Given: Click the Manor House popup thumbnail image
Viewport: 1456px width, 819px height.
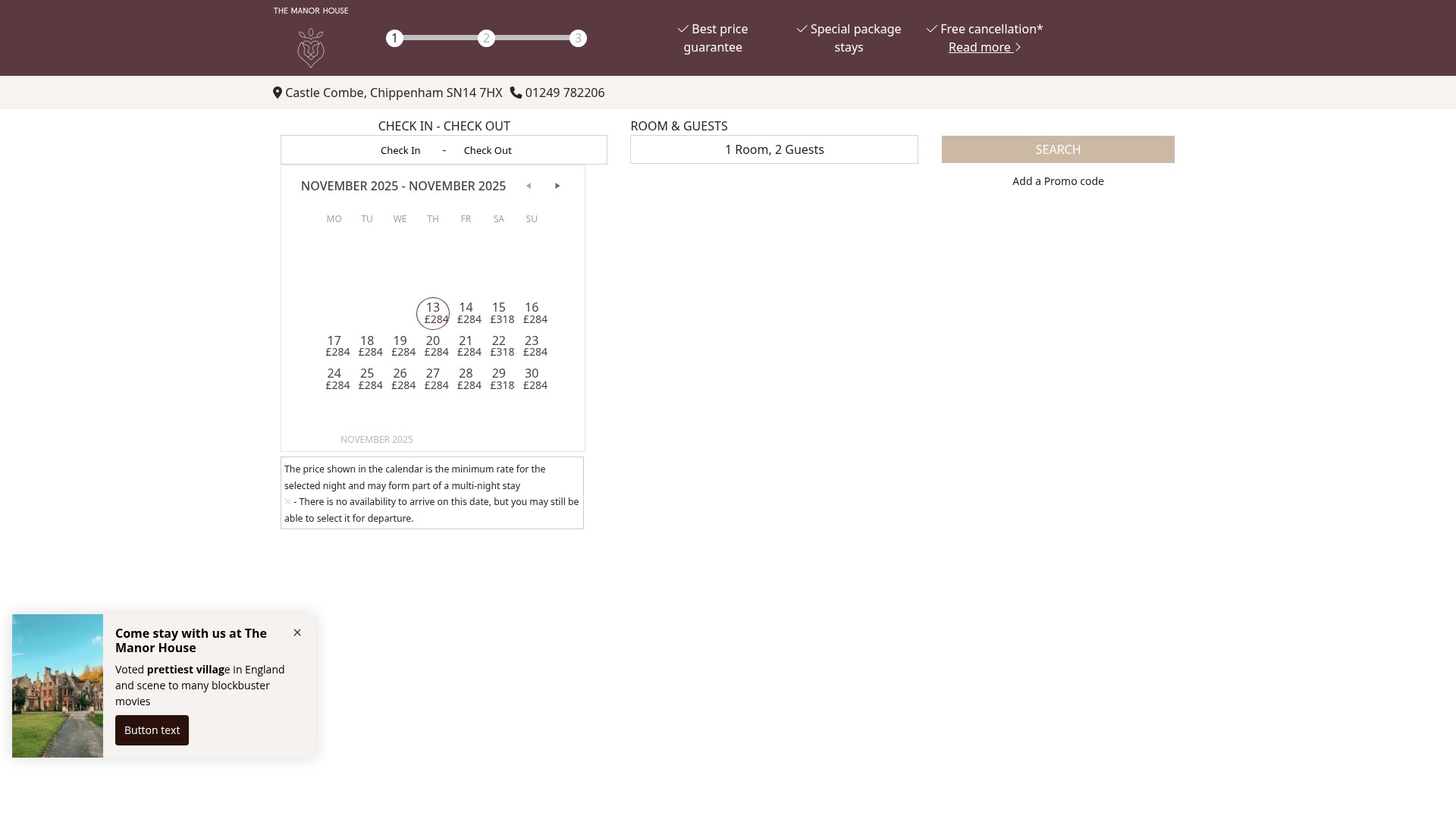Looking at the screenshot, I should pyautogui.click(x=58, y=686).
